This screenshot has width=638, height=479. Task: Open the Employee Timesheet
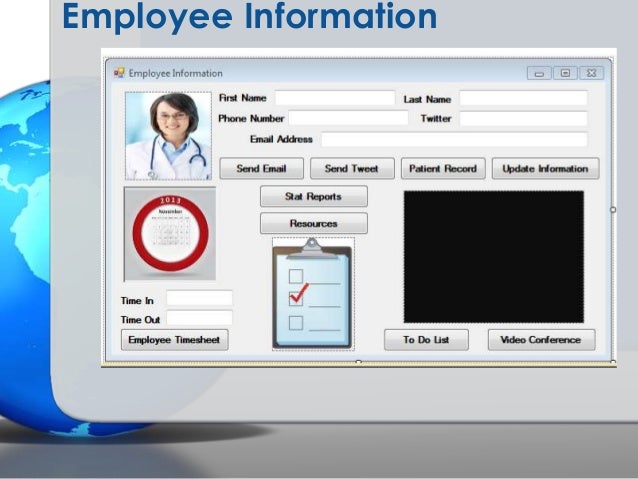tap(175, 340)
